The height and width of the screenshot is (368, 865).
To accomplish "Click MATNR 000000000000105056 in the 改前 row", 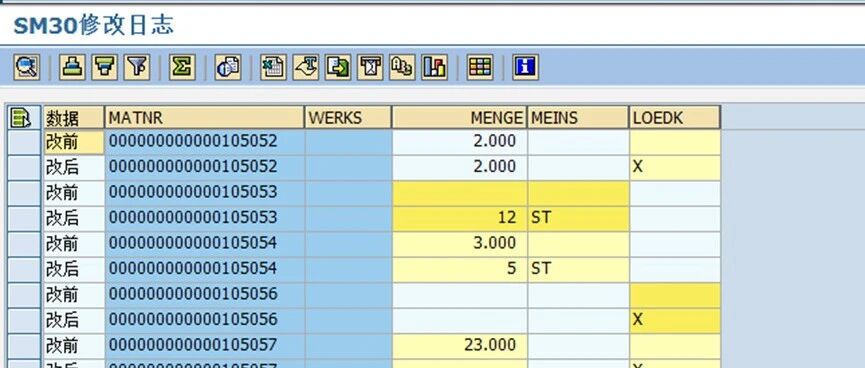I will 204,295.
